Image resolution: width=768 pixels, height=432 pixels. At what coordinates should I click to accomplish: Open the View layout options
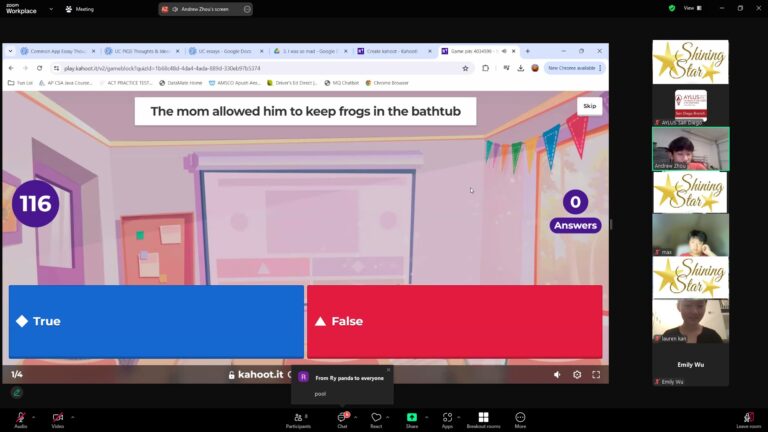click(693, 8)
